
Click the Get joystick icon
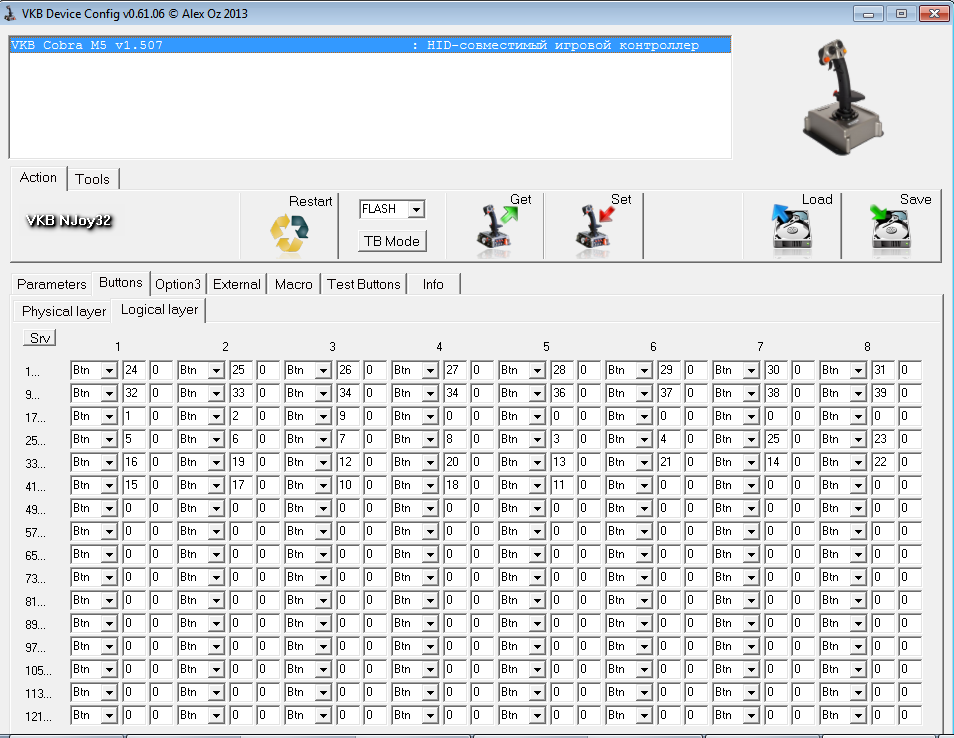pos(495,228)
